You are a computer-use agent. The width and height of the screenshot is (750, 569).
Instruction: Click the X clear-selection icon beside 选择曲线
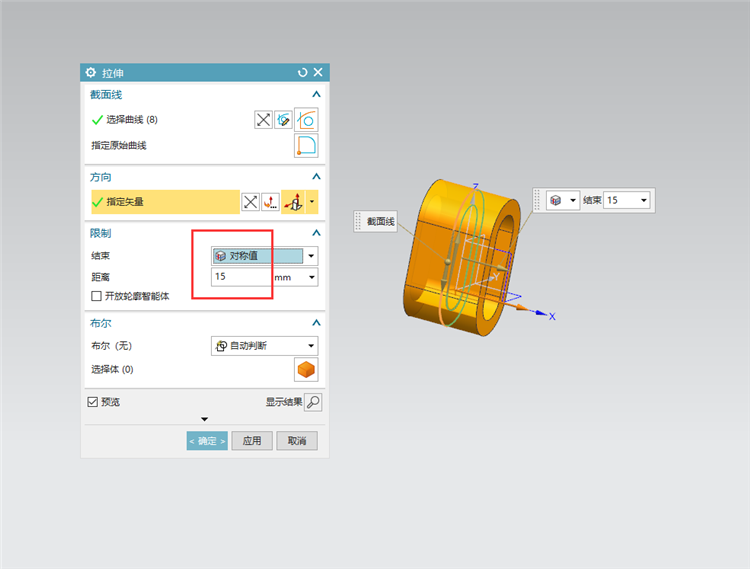point(263,120)
